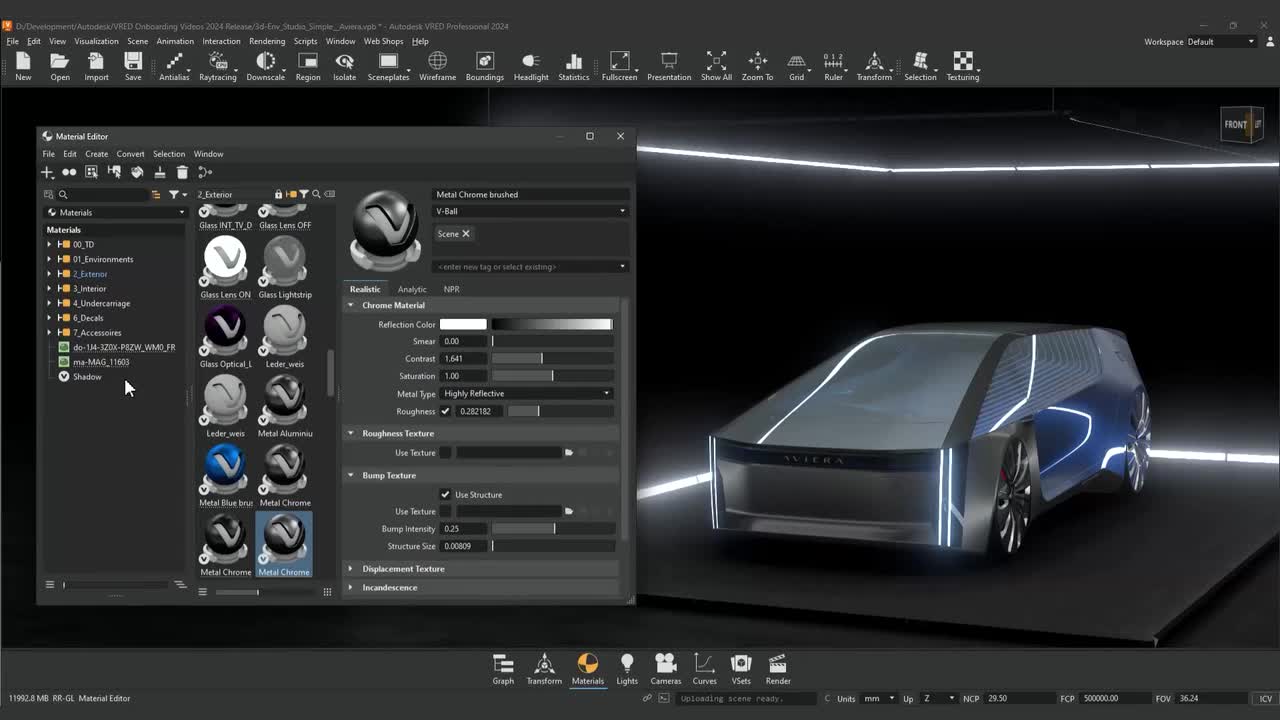Show Boundings in the viewport

pyautogui.click(x=485, y=66)
